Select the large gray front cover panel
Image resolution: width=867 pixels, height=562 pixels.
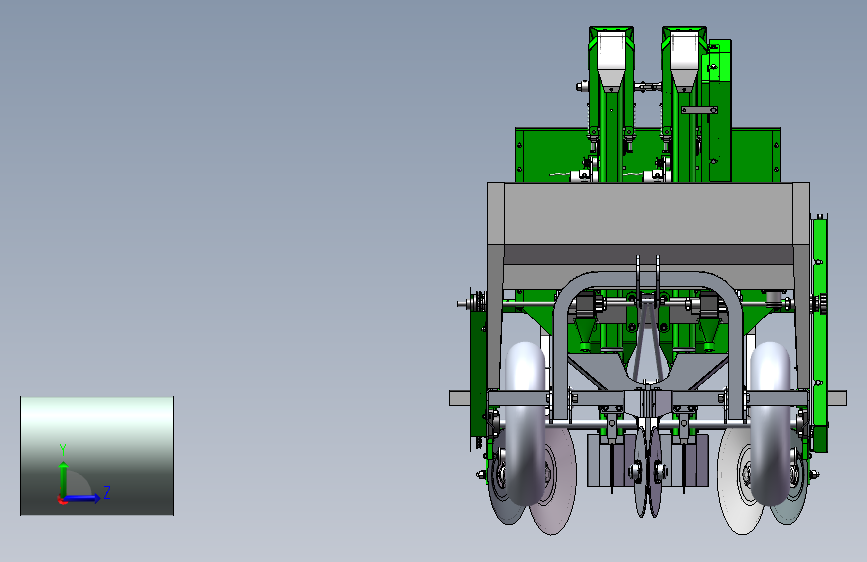pyautogui.click(x=648, y=214)
